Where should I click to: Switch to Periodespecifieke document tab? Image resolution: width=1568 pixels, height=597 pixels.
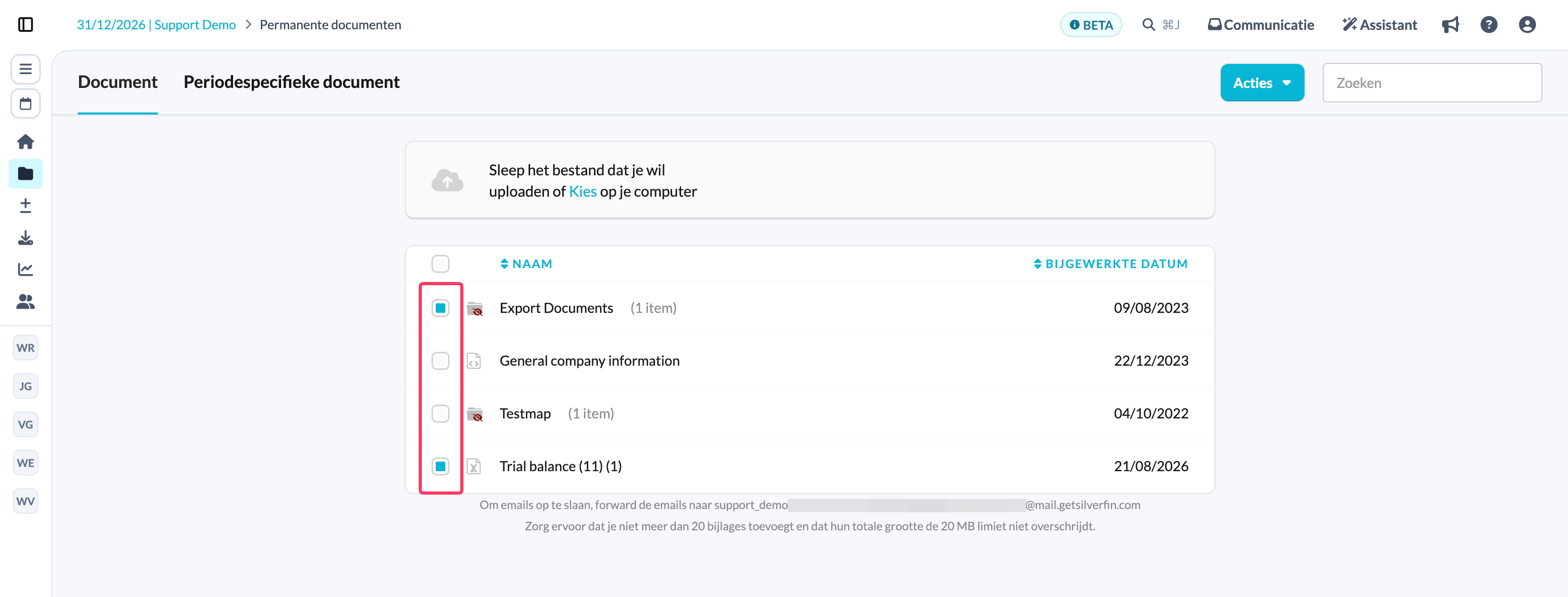[x=291, y=82]
